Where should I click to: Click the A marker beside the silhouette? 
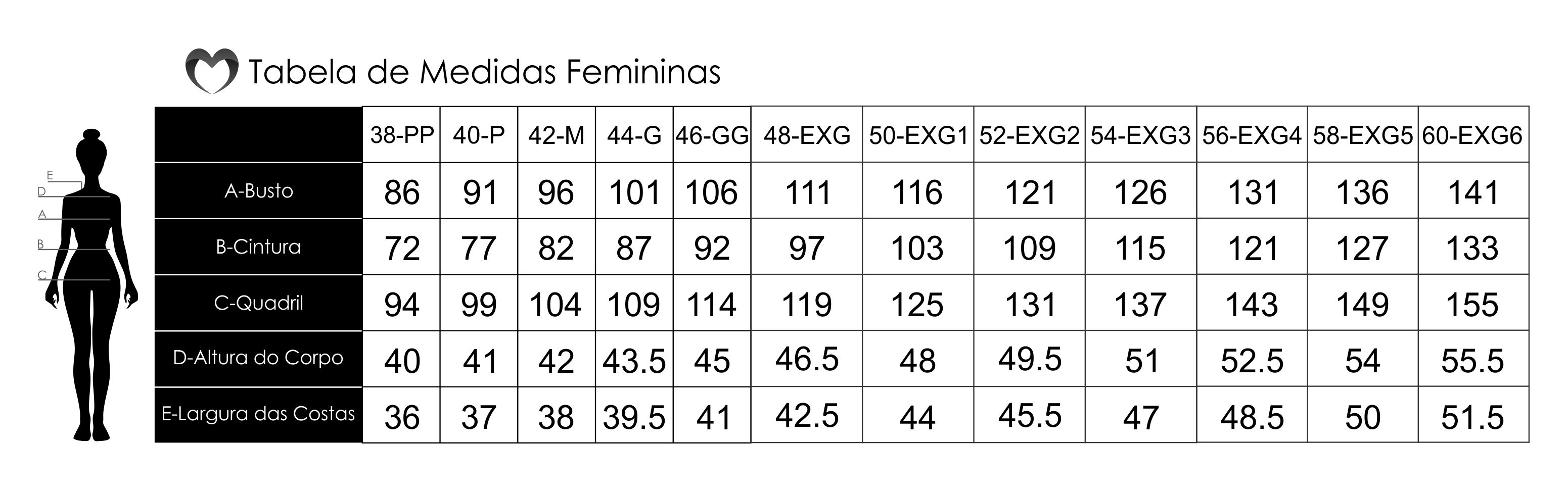coord(42,214)
